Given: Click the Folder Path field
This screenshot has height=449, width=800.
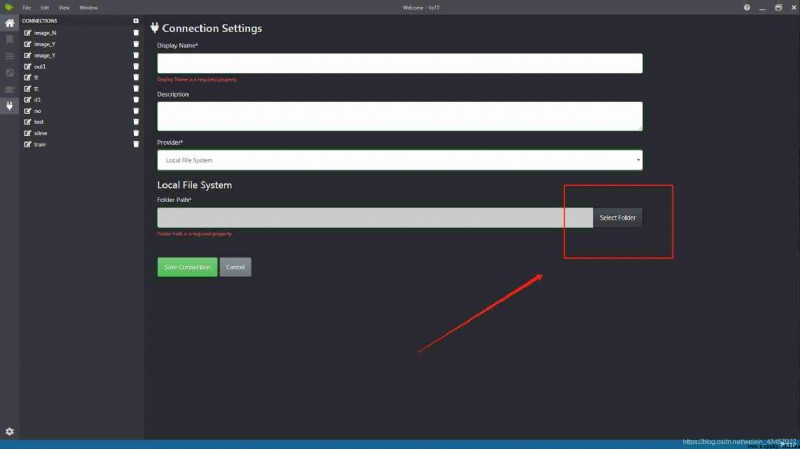Looking at the screenshot, I should (375, 217).
